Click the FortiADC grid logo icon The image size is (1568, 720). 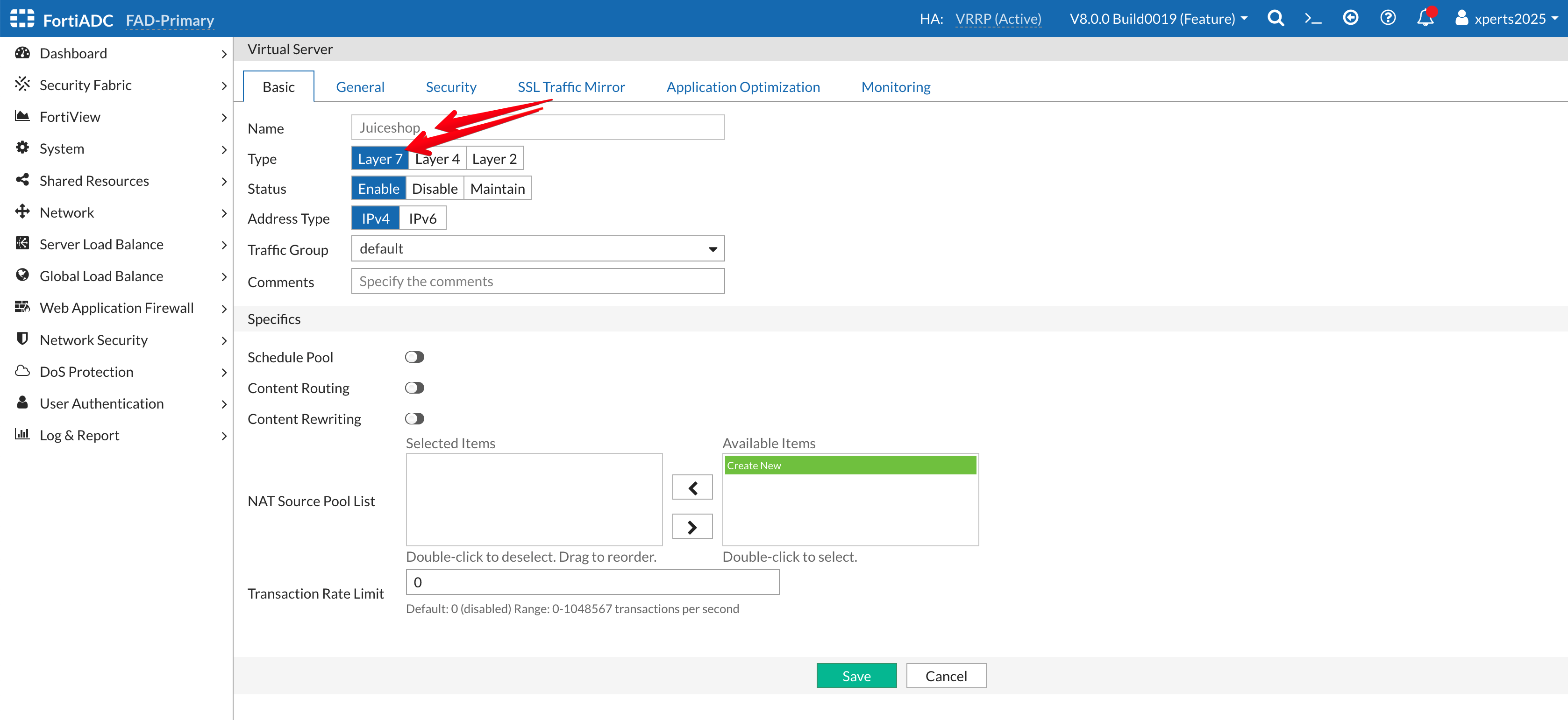click(x=22, y=18)
